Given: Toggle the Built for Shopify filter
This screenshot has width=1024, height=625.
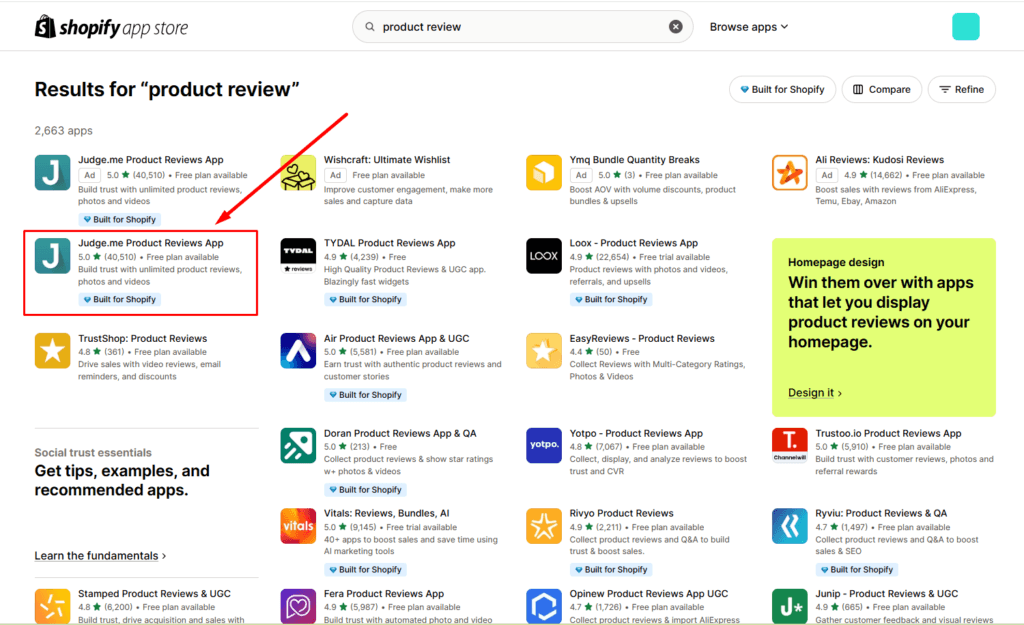Looking at the screenshot, I should click(x=782, y=89).
